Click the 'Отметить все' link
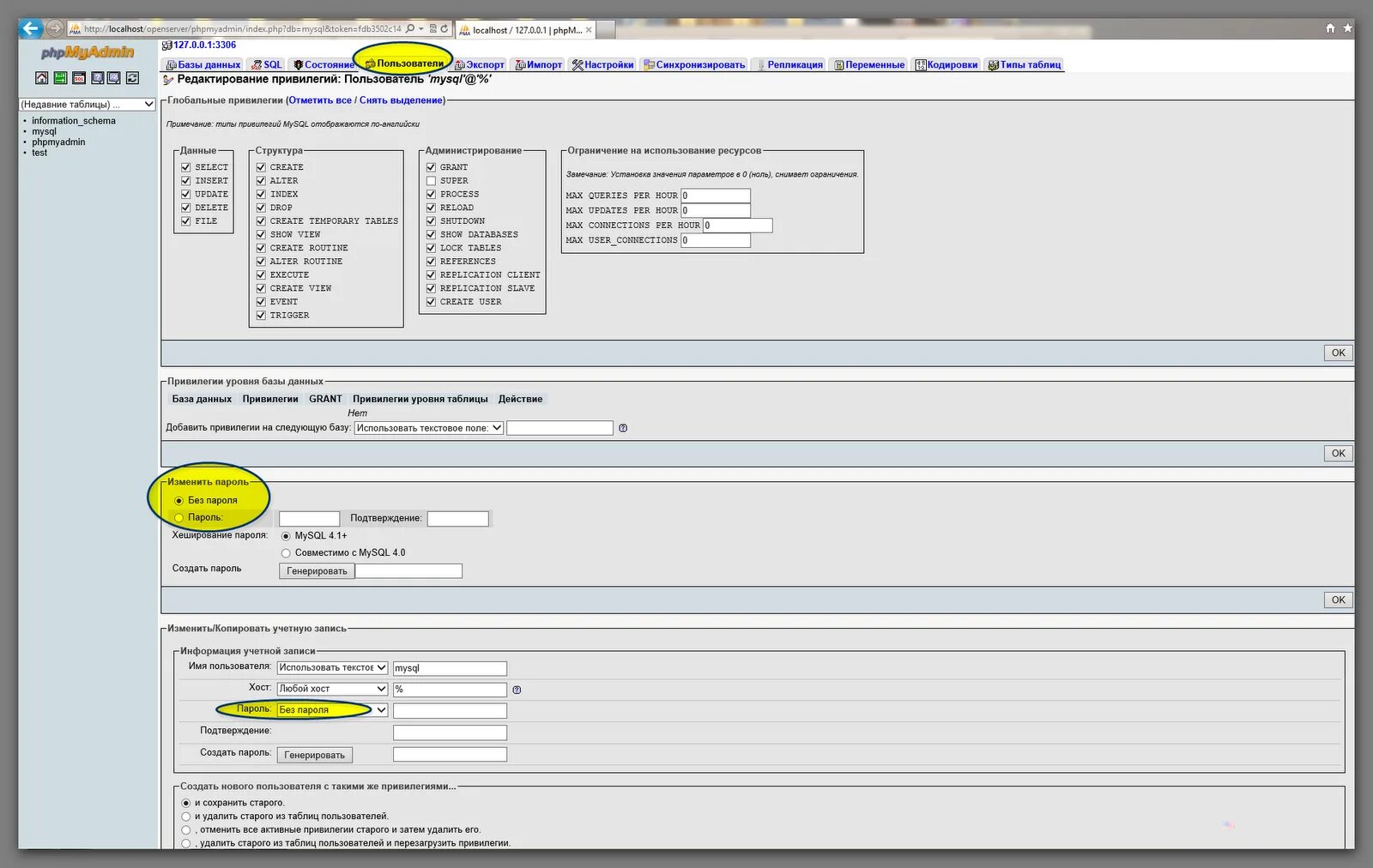The height and width of the screenshot is (868, 1373). point(320,100)
